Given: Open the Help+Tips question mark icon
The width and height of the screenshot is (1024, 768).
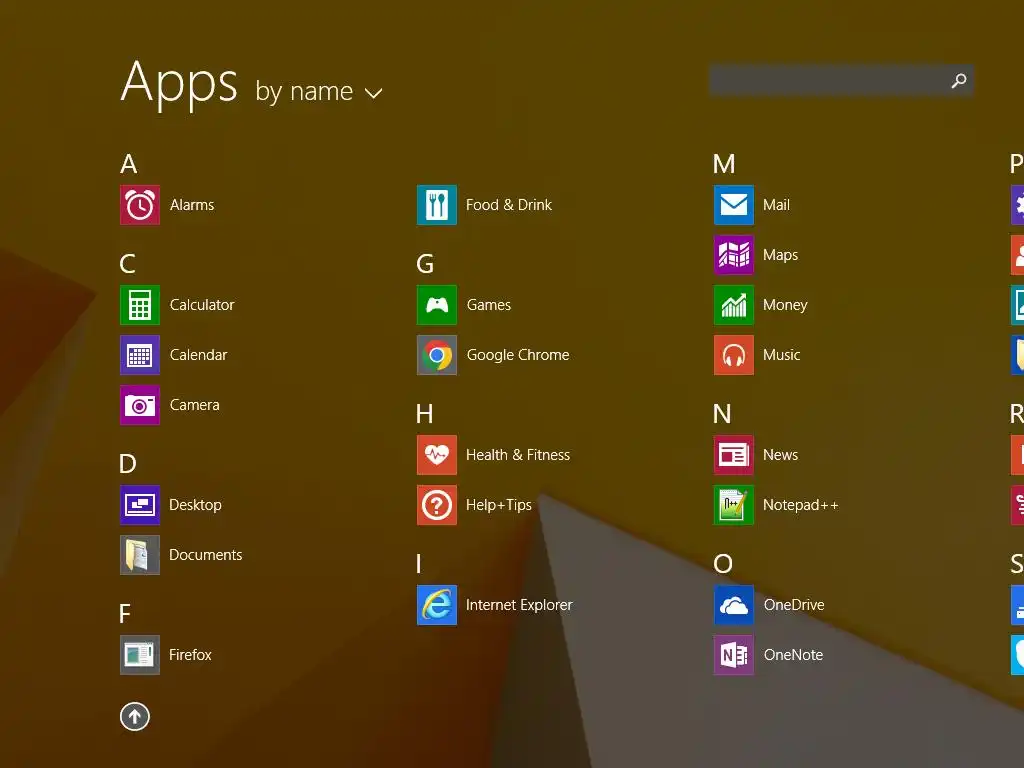Looking at the screenshot, I should point(437,505).
